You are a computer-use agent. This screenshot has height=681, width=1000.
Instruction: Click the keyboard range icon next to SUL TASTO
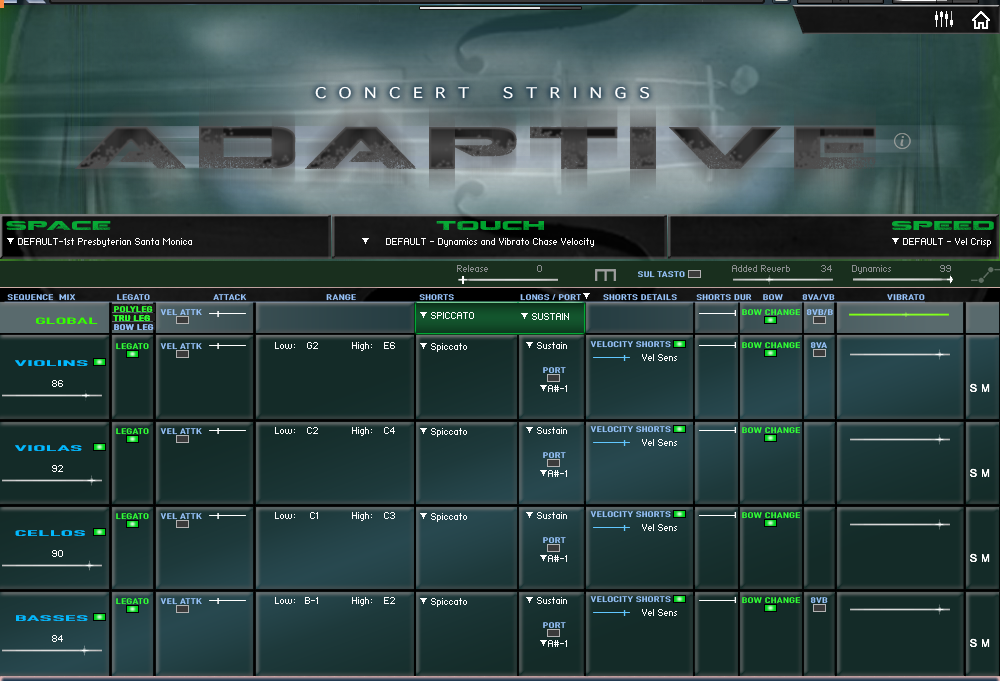tap(605, 274)
